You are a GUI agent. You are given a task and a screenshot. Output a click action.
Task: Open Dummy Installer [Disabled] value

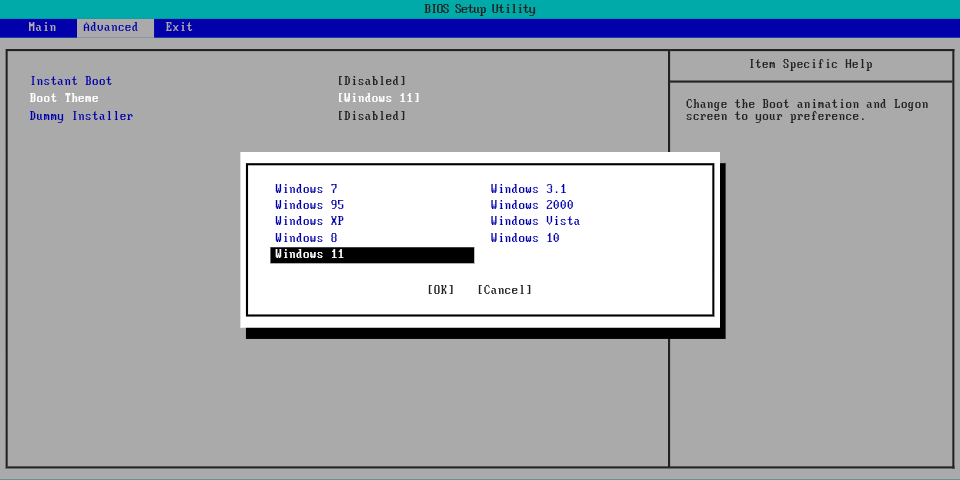pyautogui.click(x=372, y=116)
